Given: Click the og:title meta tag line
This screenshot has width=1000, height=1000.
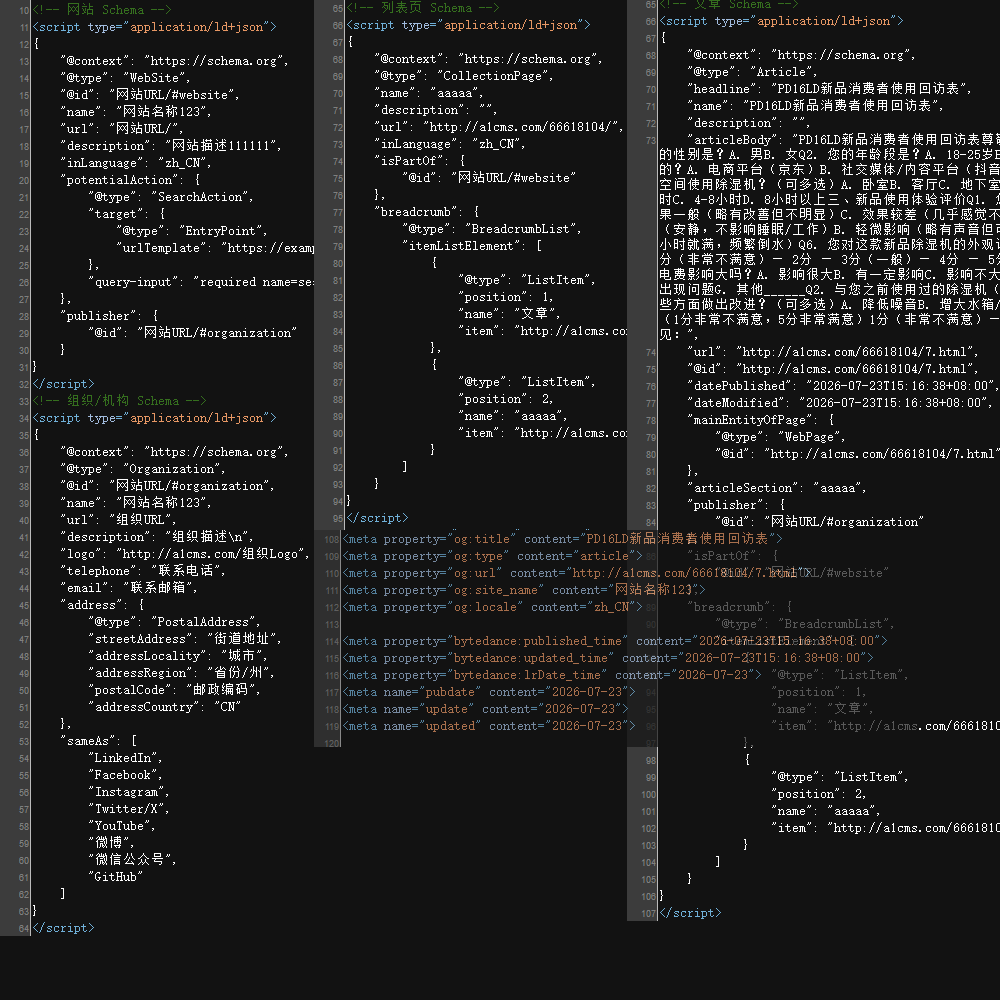Looking at the screenshot, I should click(562, 540).
